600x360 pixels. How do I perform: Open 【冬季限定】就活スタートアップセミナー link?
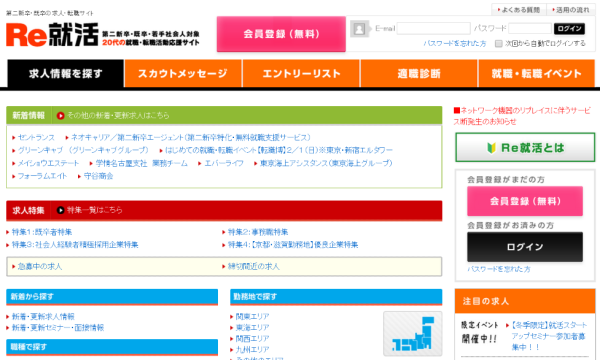pyautogui.click(x=549, y=336)
